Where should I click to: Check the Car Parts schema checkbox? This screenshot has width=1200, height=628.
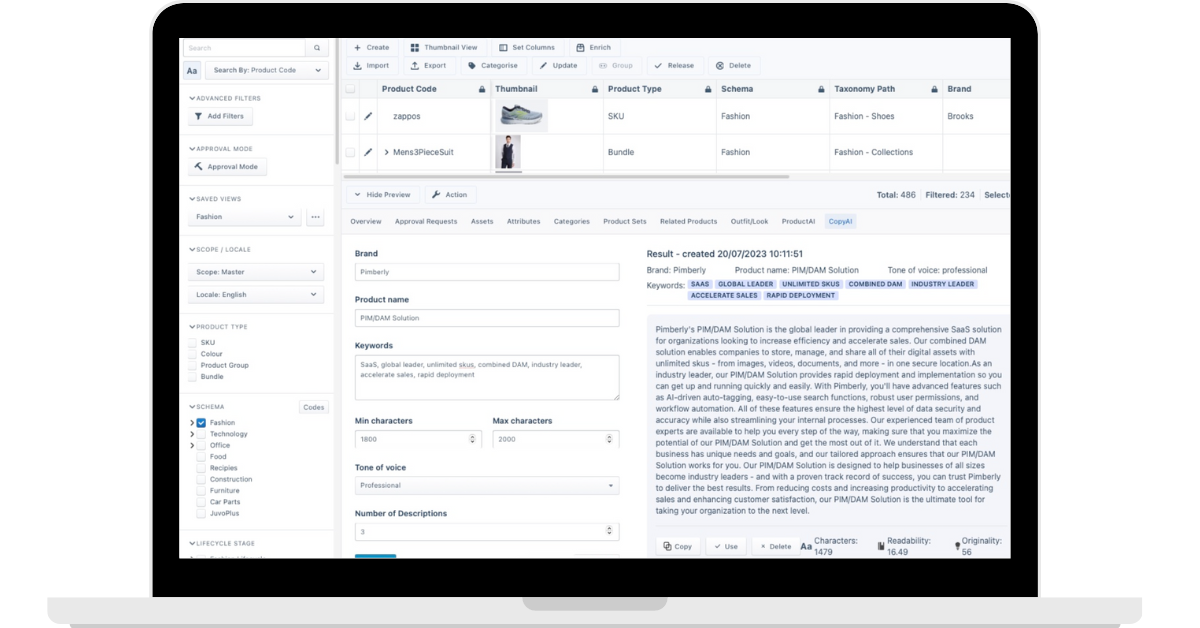click(x=201, y=502)
